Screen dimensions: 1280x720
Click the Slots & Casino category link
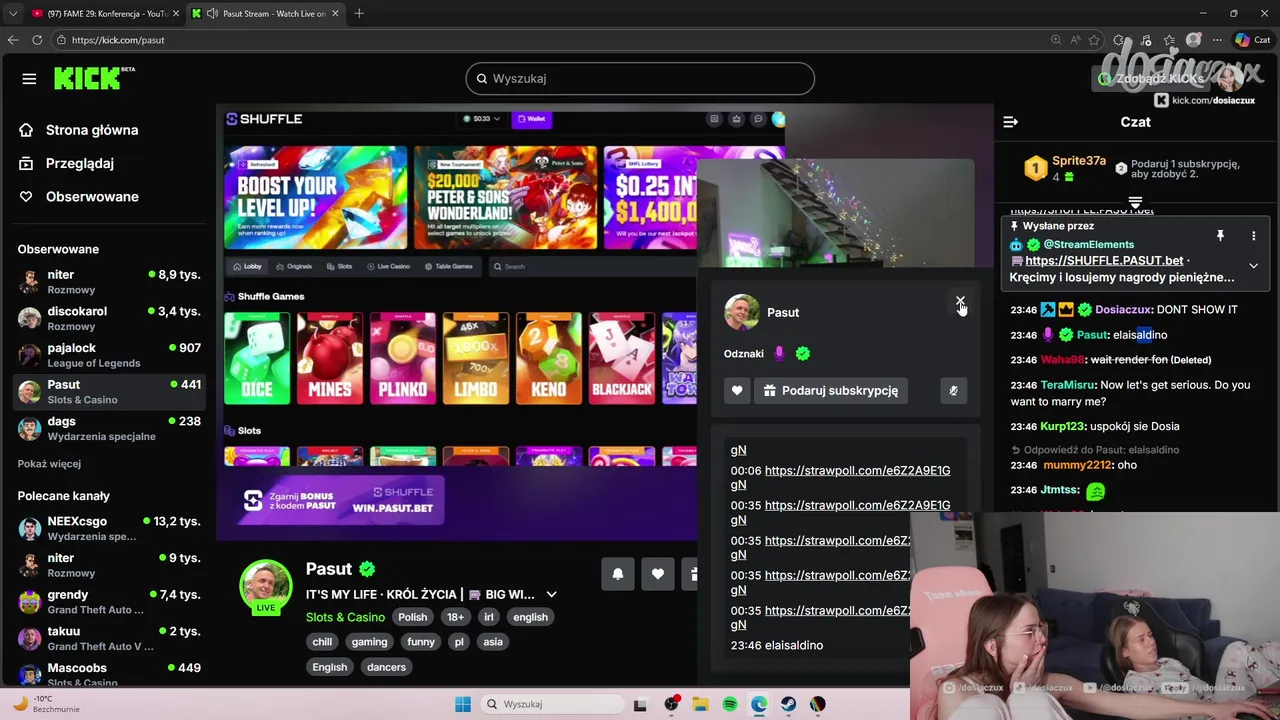point(345,617)
